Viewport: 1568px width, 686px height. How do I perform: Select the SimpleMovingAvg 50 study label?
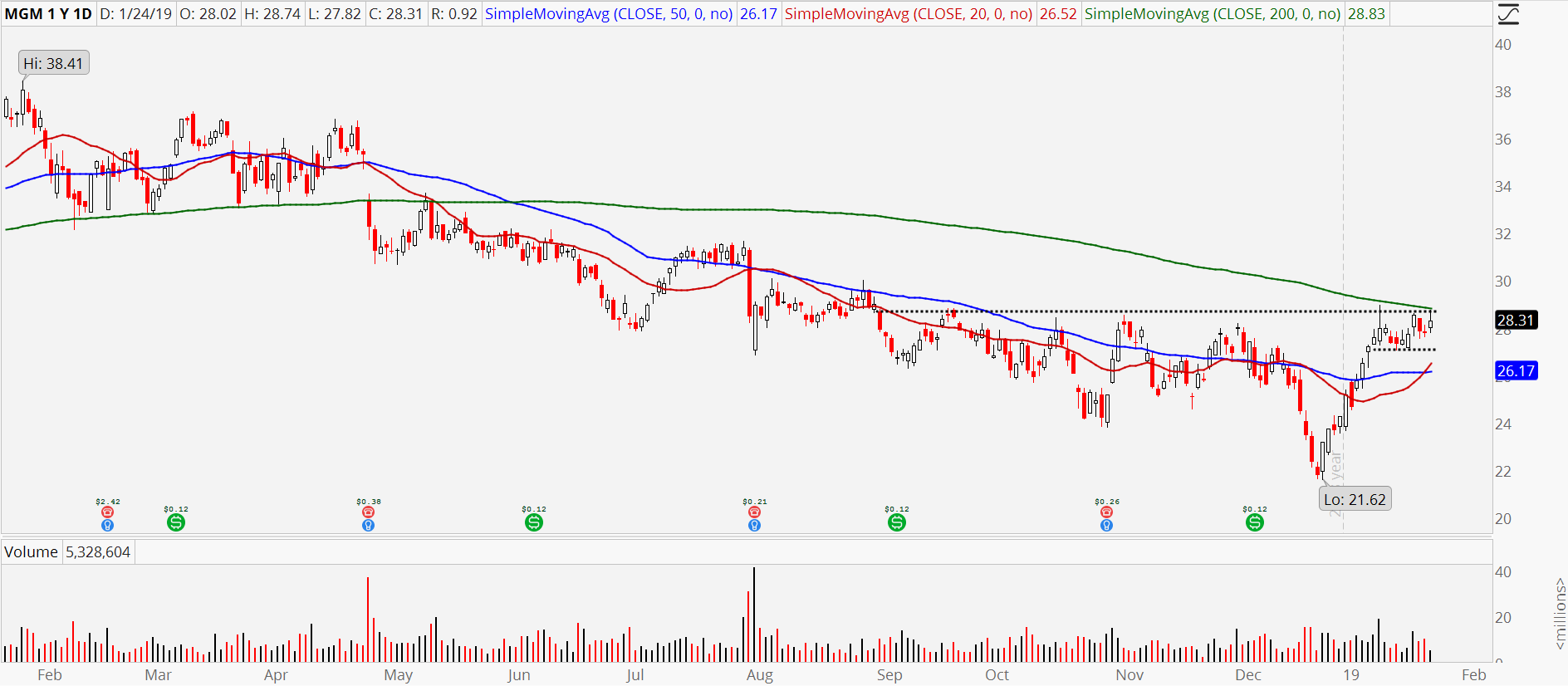coord(609,14)
